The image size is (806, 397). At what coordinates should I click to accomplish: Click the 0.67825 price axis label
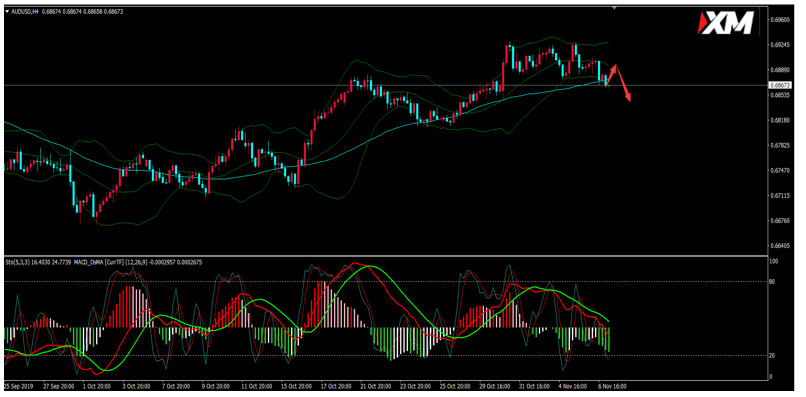(x=780, y=146)
